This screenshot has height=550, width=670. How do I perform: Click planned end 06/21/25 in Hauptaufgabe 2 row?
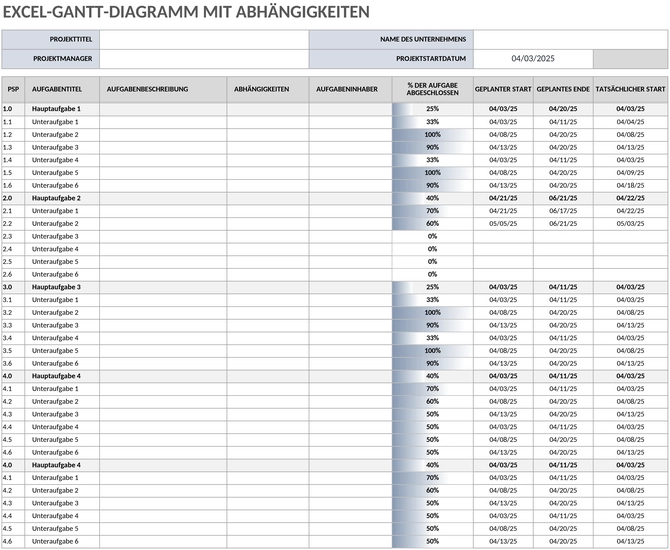(x=563, y=198)
